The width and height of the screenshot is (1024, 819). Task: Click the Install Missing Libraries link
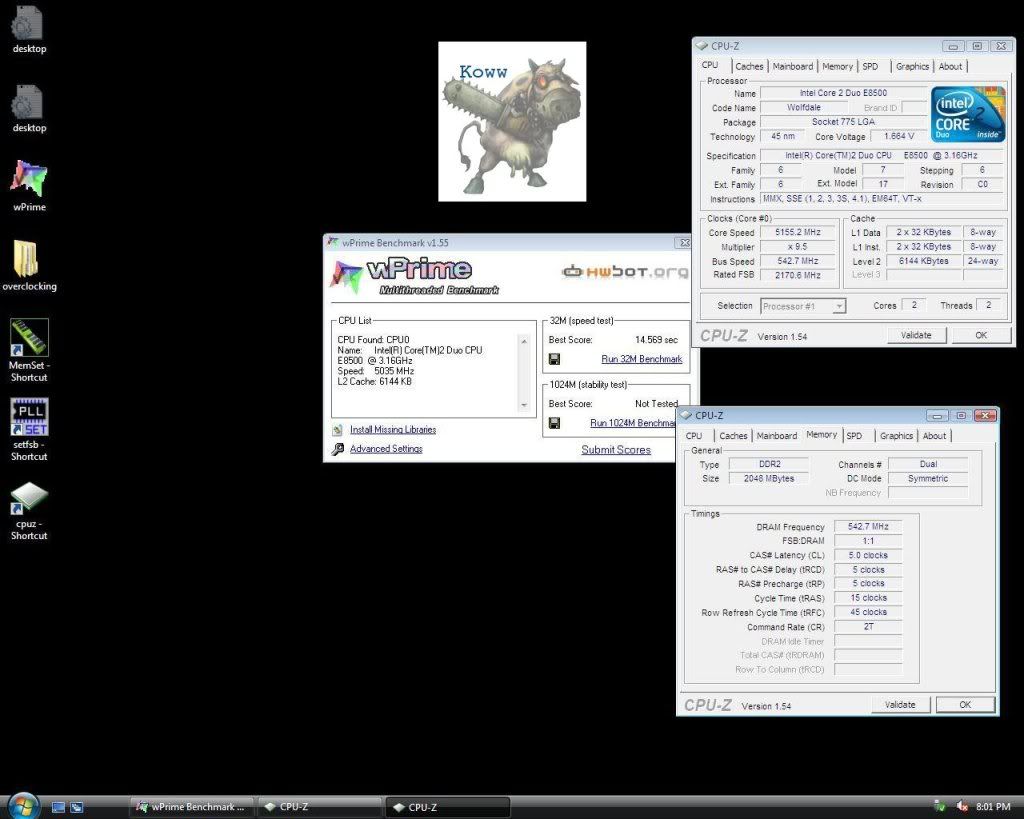point(392,430)
